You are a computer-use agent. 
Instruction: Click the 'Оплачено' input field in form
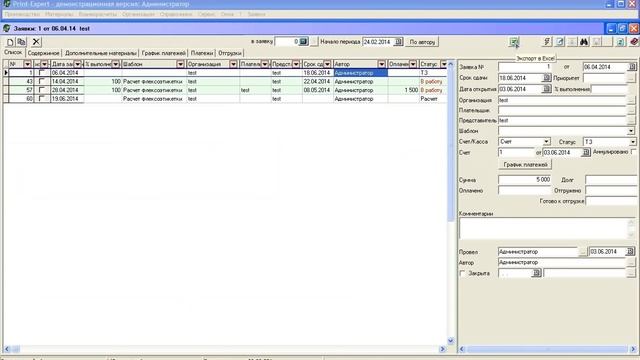[x=524, y=190]
